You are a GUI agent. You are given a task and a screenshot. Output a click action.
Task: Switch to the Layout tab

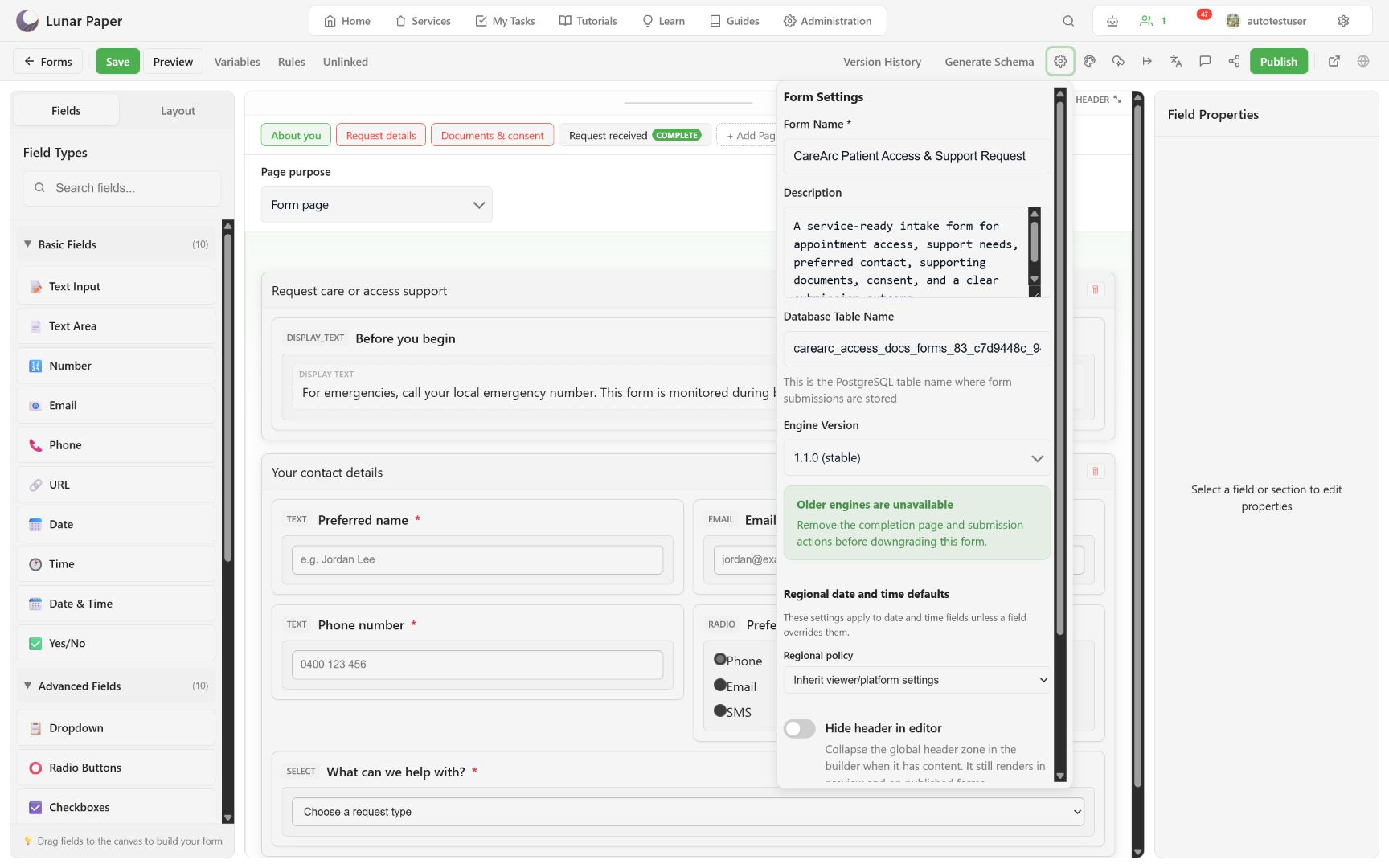click(x=178, y=110)
